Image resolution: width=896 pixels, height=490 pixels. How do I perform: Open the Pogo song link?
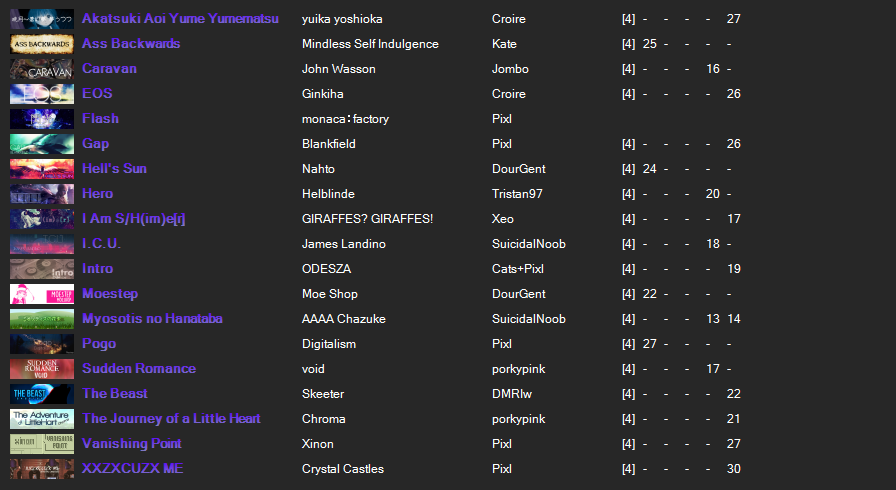99,344
